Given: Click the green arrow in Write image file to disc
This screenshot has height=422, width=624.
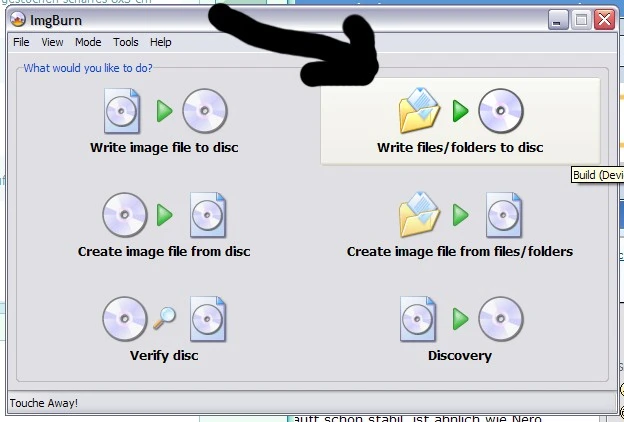Looking at the screenshot, I should tap(165, 111).
